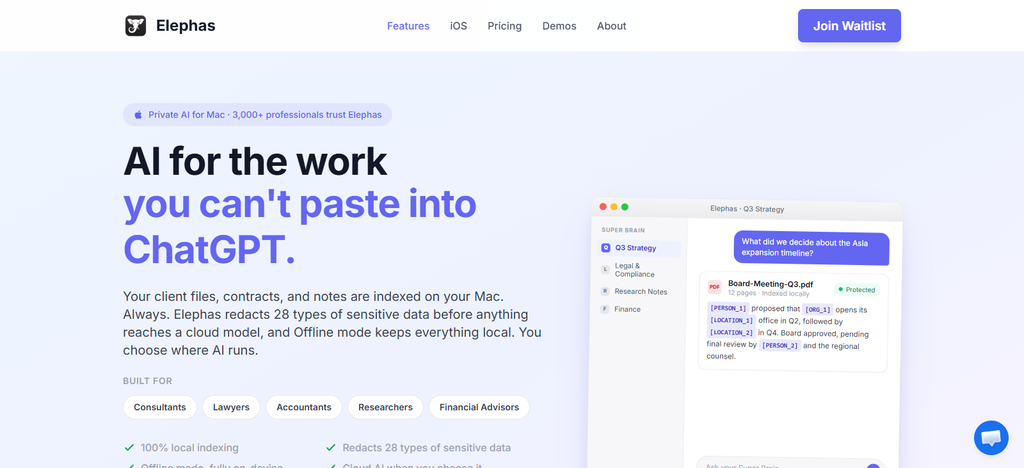This screenshot has width=1024, height=468.
Task: Click the Elephas brand name
Action: click(185, 26)
